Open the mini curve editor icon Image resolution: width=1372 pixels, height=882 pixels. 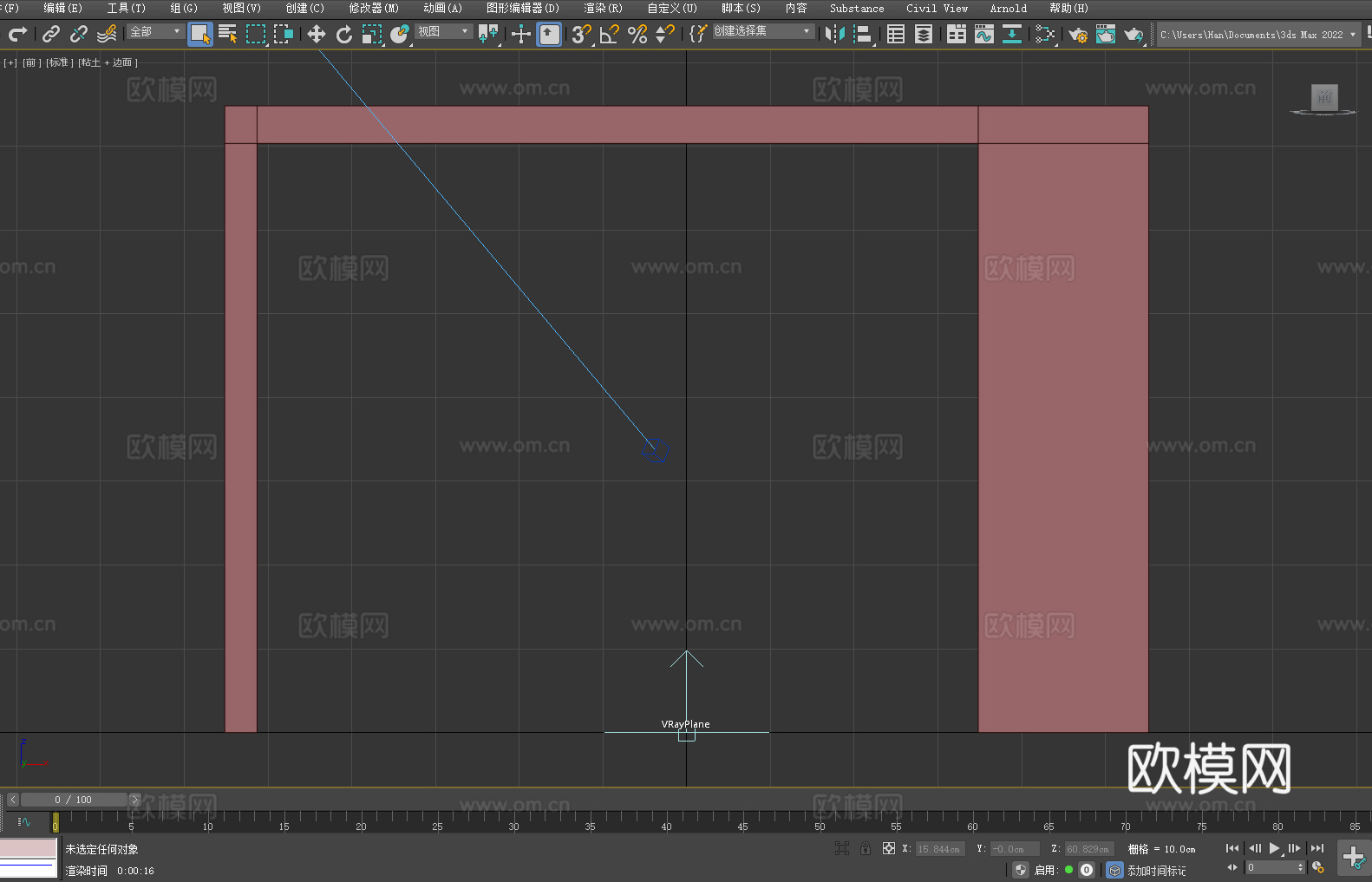pyautogui.click(x=24, y=821)
